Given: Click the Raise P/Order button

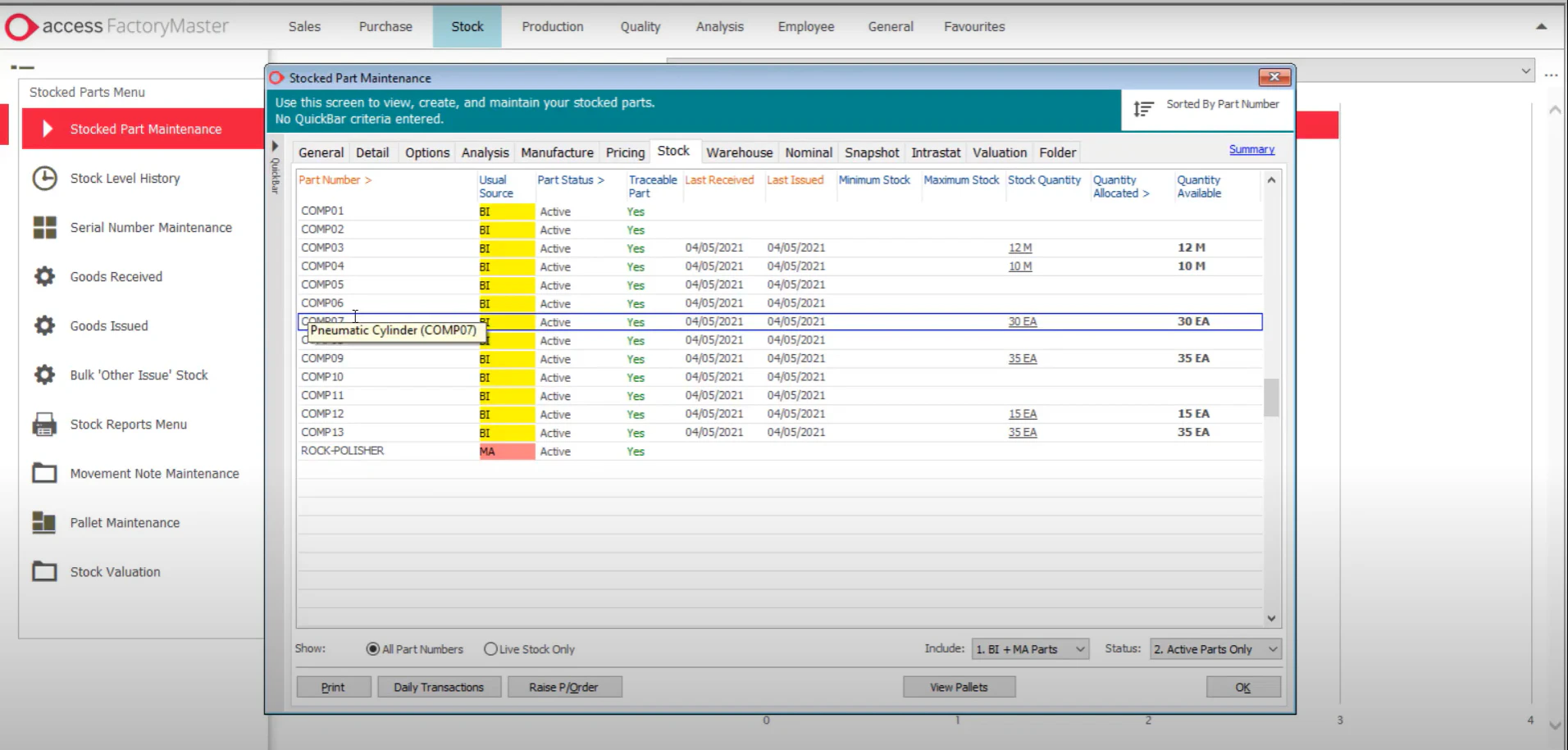Looking at the screenshot, I should (x=564, y=687).
